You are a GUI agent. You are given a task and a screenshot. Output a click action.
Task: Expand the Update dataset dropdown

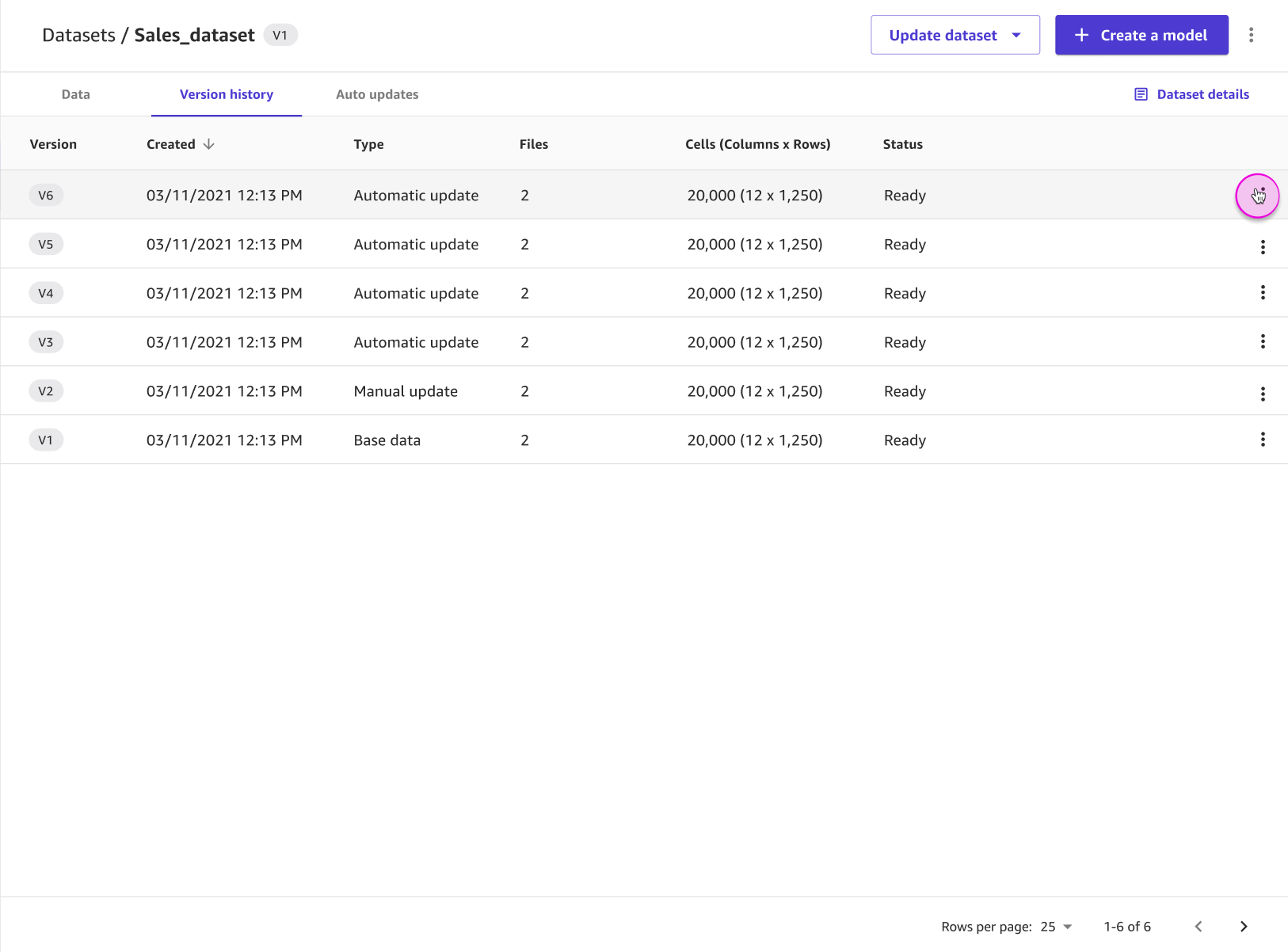tap(1015, 35)
